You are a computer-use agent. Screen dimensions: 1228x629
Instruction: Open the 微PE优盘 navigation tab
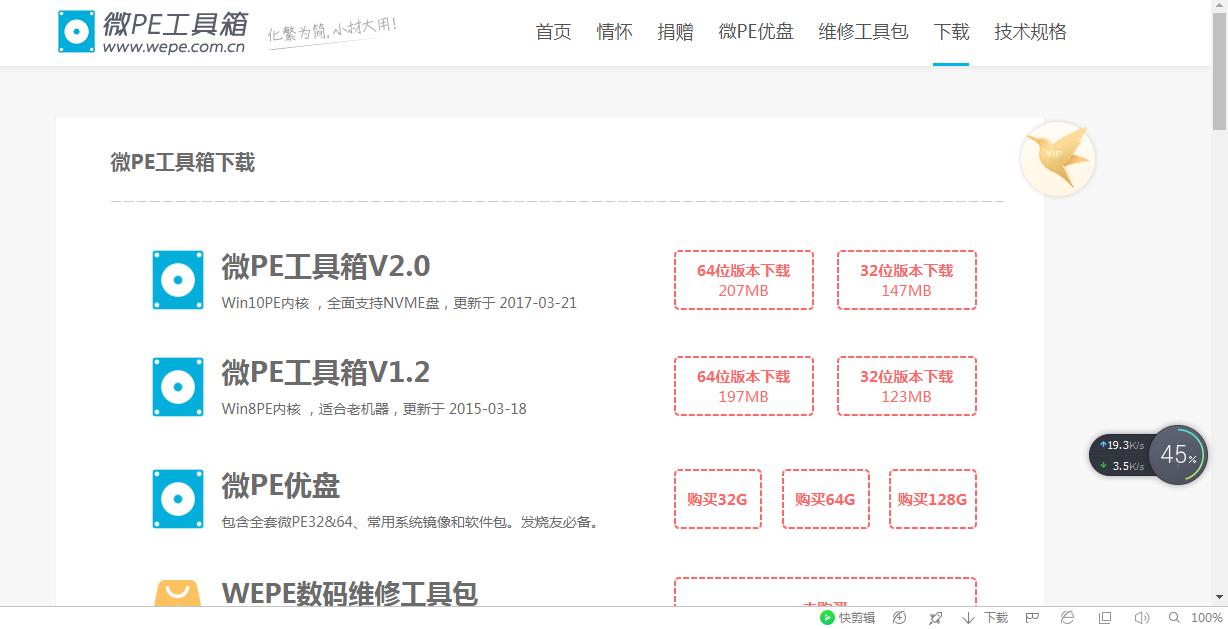(x=756, y=32)
